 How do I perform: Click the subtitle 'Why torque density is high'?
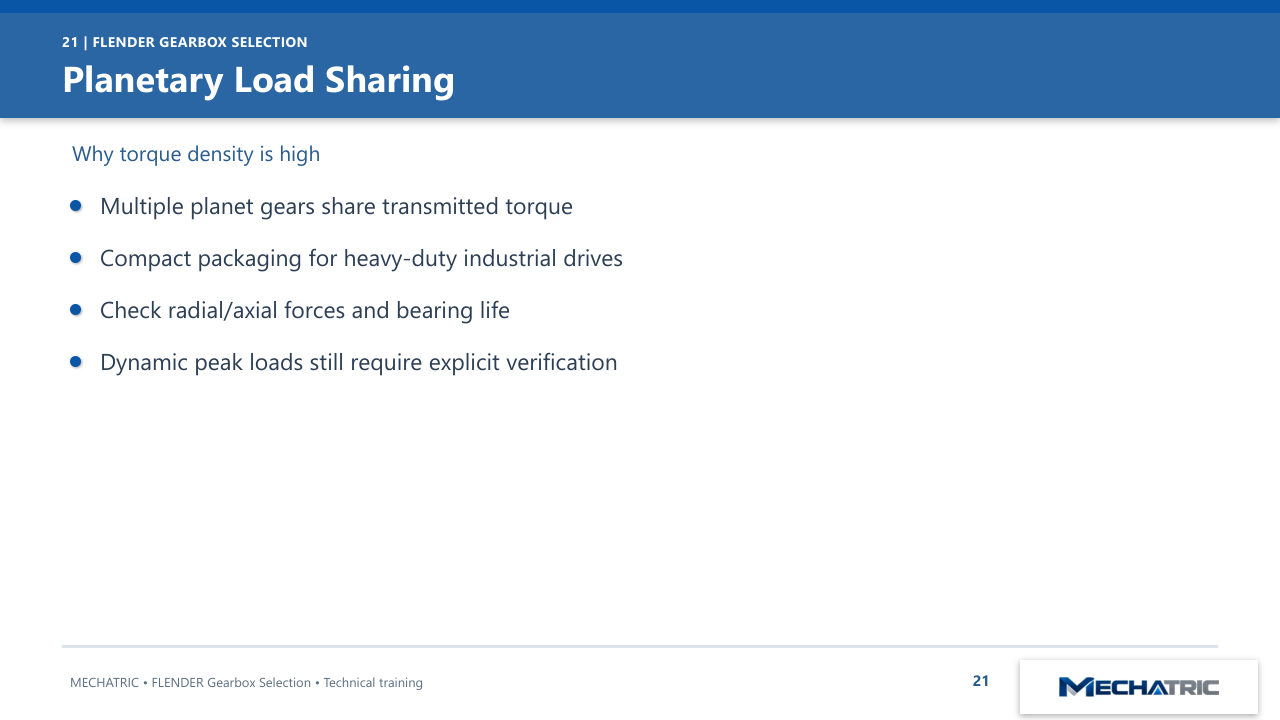[196, 154]
